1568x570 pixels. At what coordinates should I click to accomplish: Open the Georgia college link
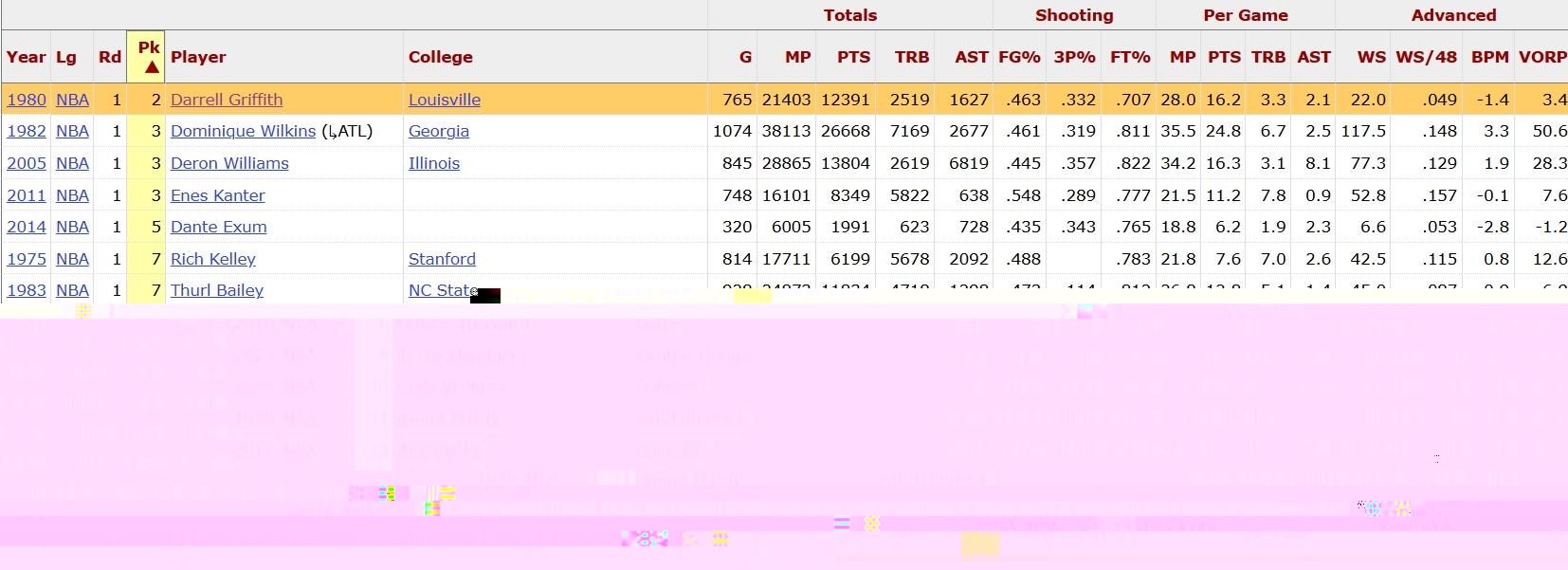(438, 131)
